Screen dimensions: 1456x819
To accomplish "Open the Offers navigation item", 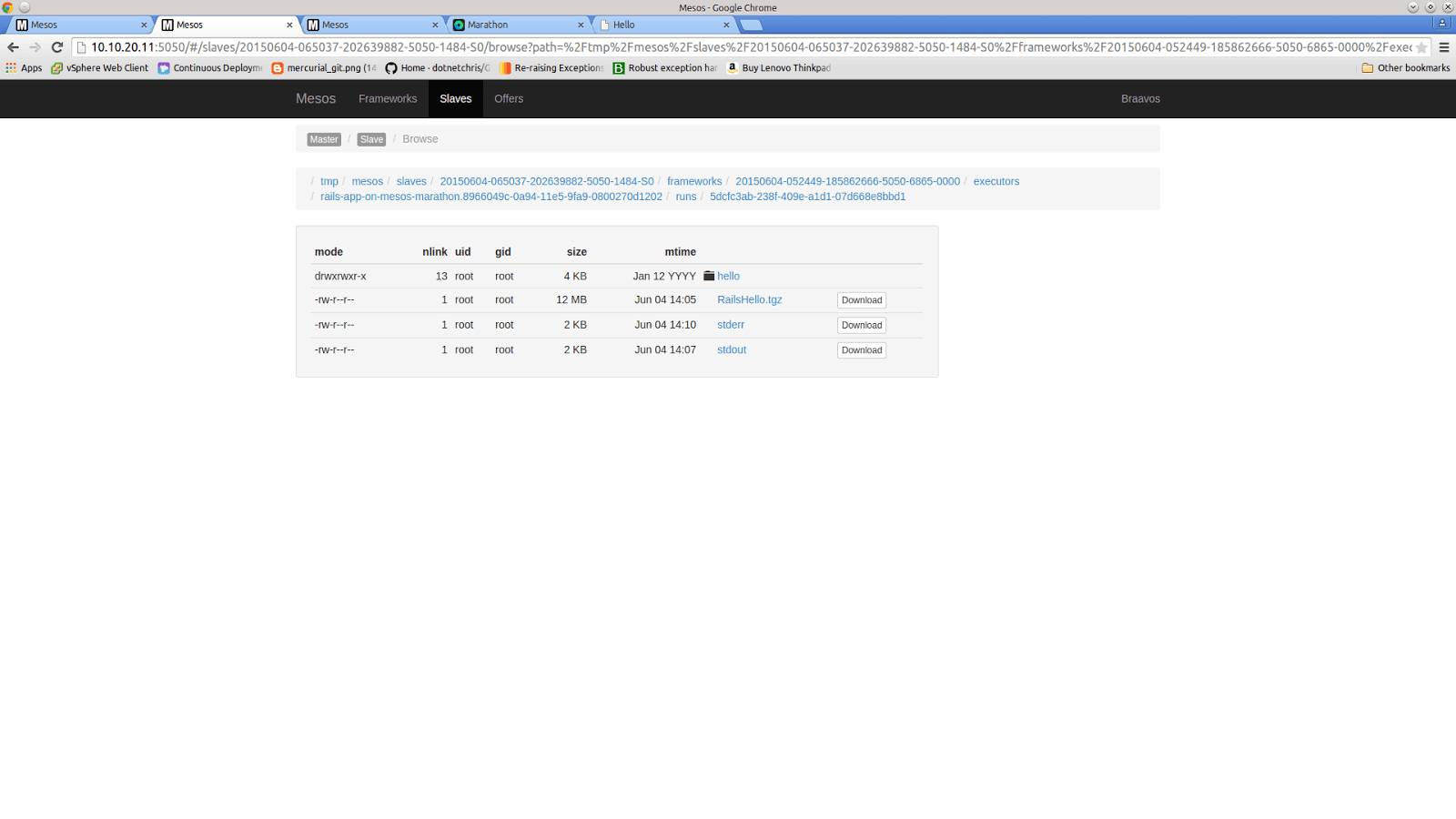I will pyautogui.click(x=509, y=99).
